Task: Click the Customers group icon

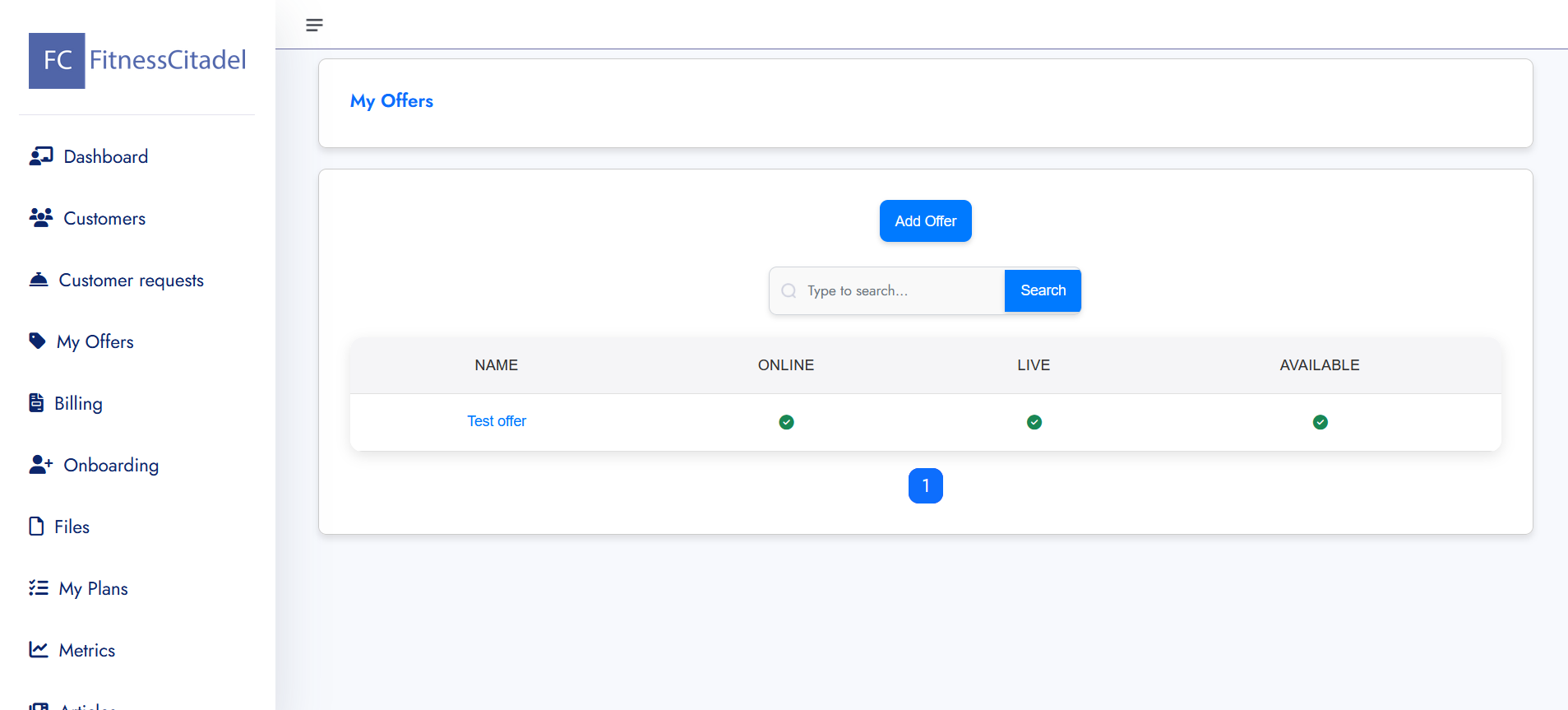Action: pos(41,218)
